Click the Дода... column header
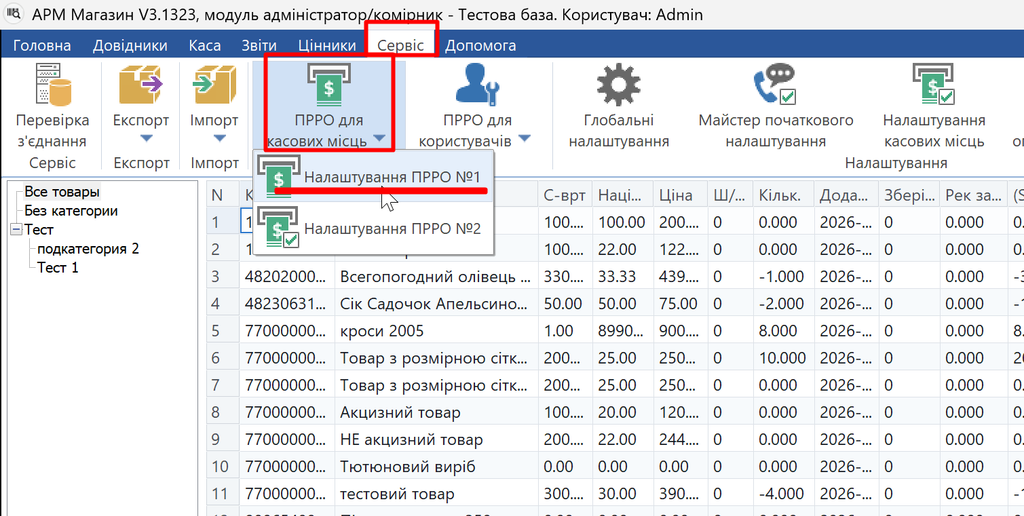 844,195
